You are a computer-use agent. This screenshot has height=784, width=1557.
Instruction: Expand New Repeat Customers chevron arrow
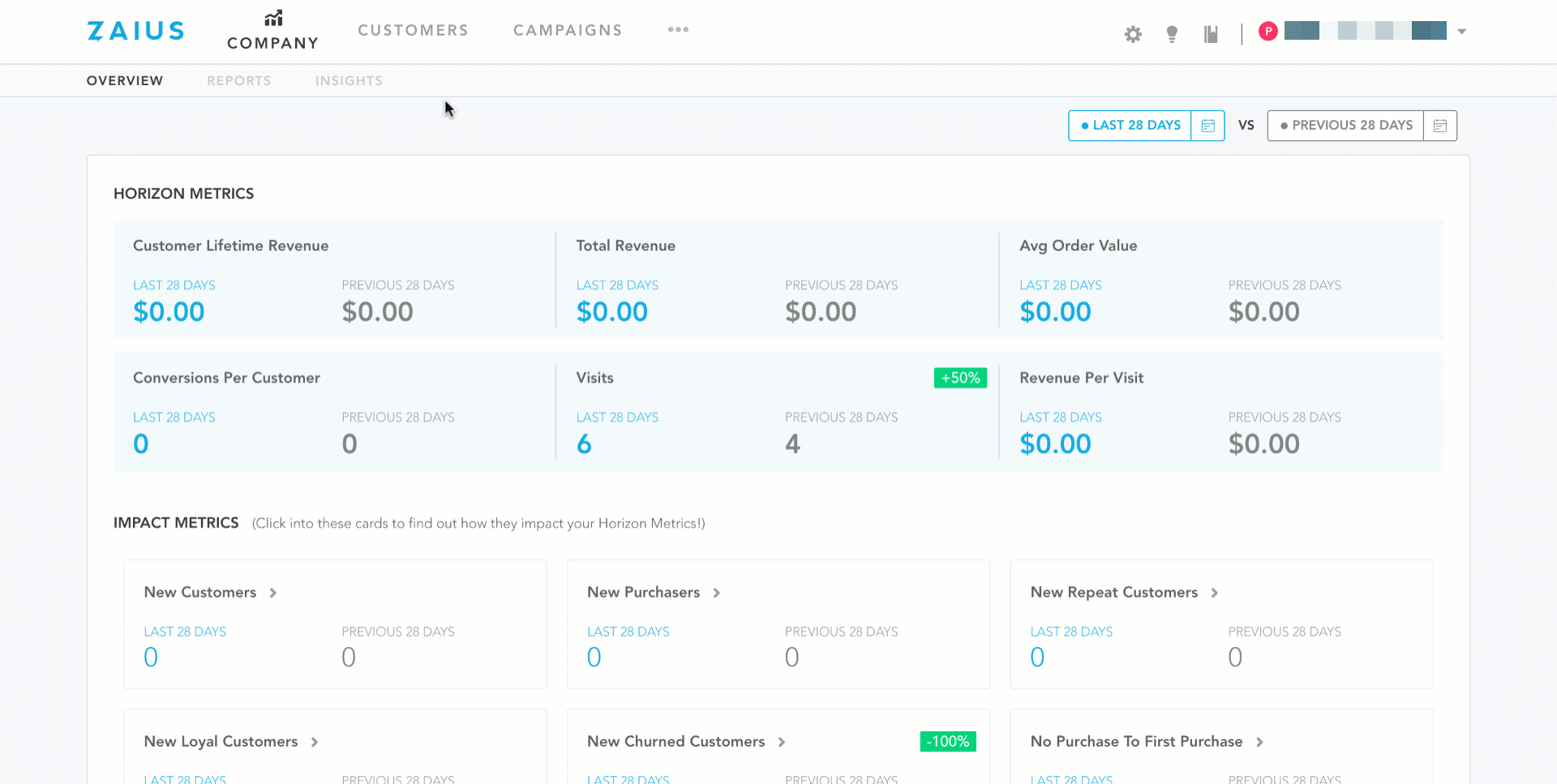tap(1215, 593)
